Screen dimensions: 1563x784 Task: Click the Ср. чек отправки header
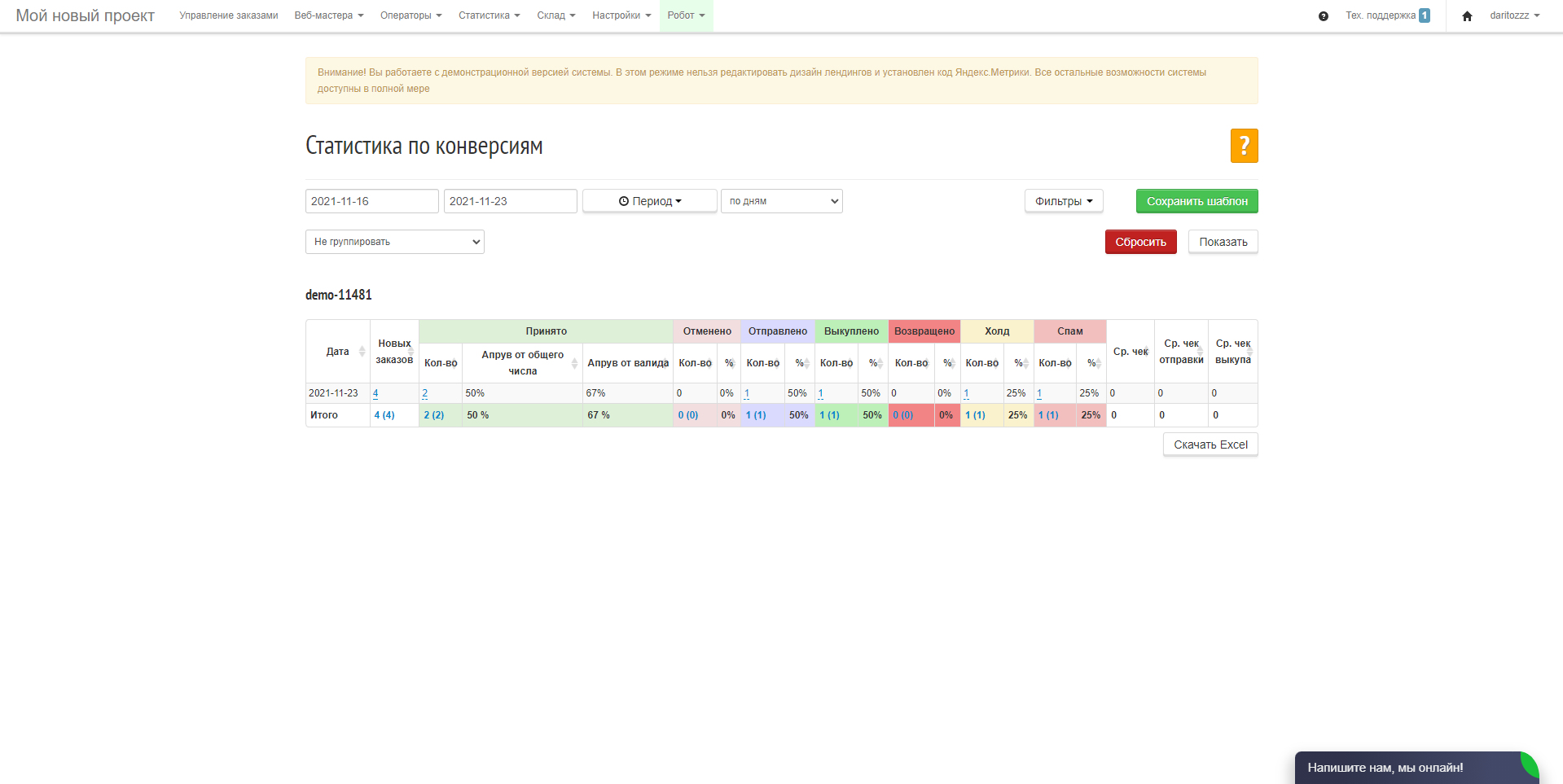coord(1181,352)
